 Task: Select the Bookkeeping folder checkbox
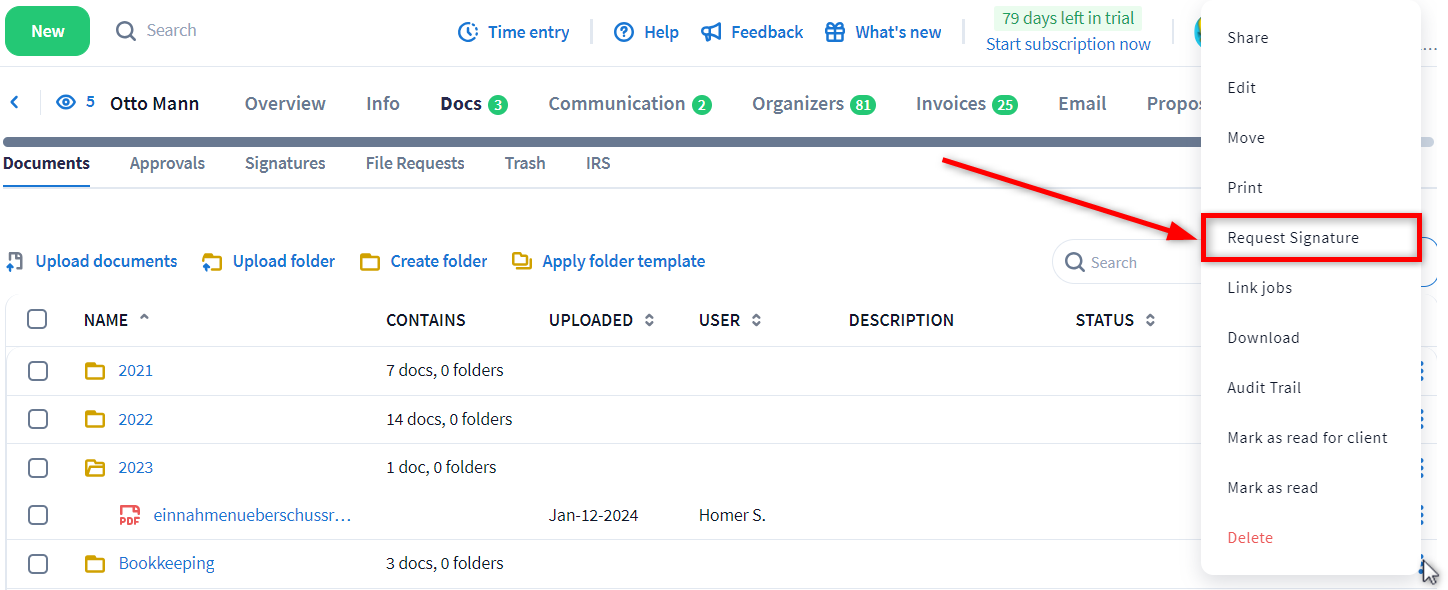point(38,564)
